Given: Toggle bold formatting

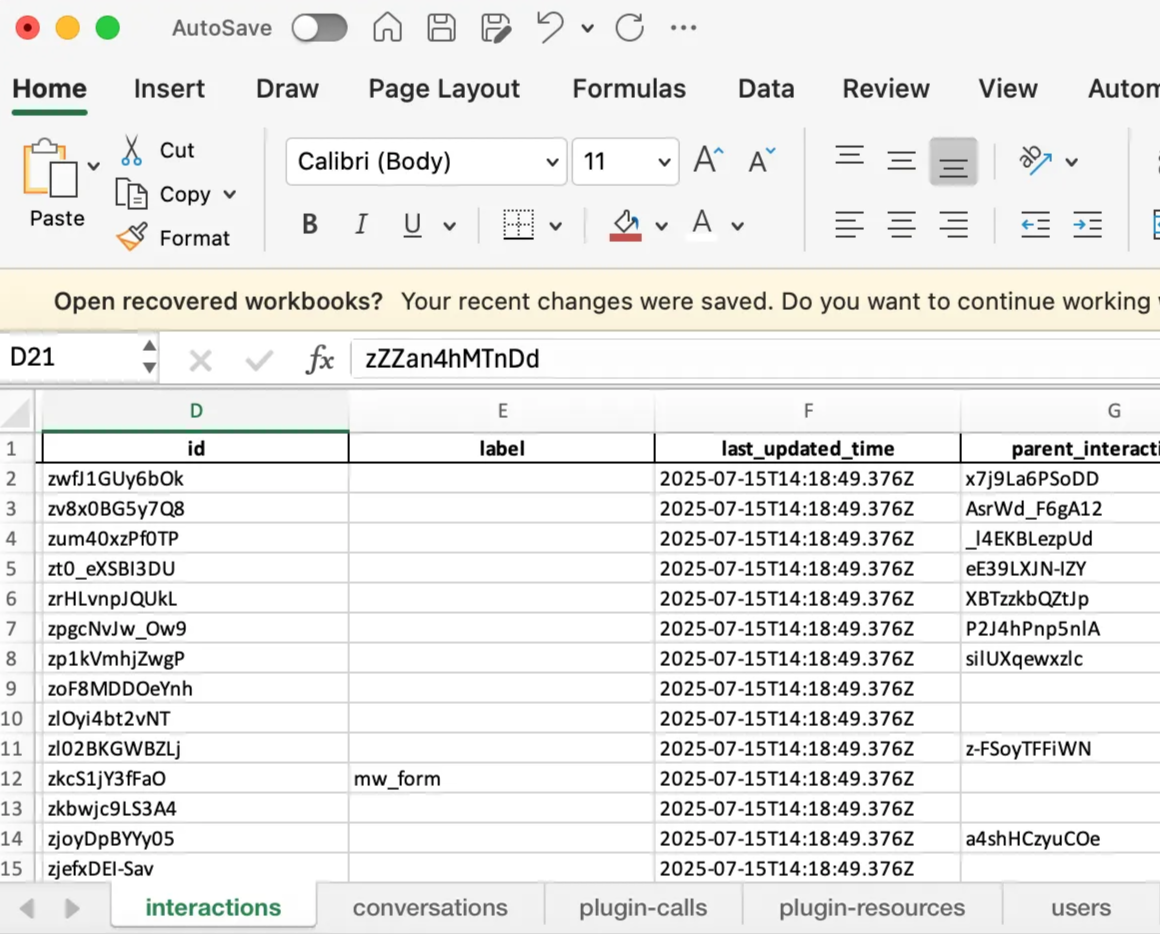Looking at the screenshot, I should tap(310, 224).
